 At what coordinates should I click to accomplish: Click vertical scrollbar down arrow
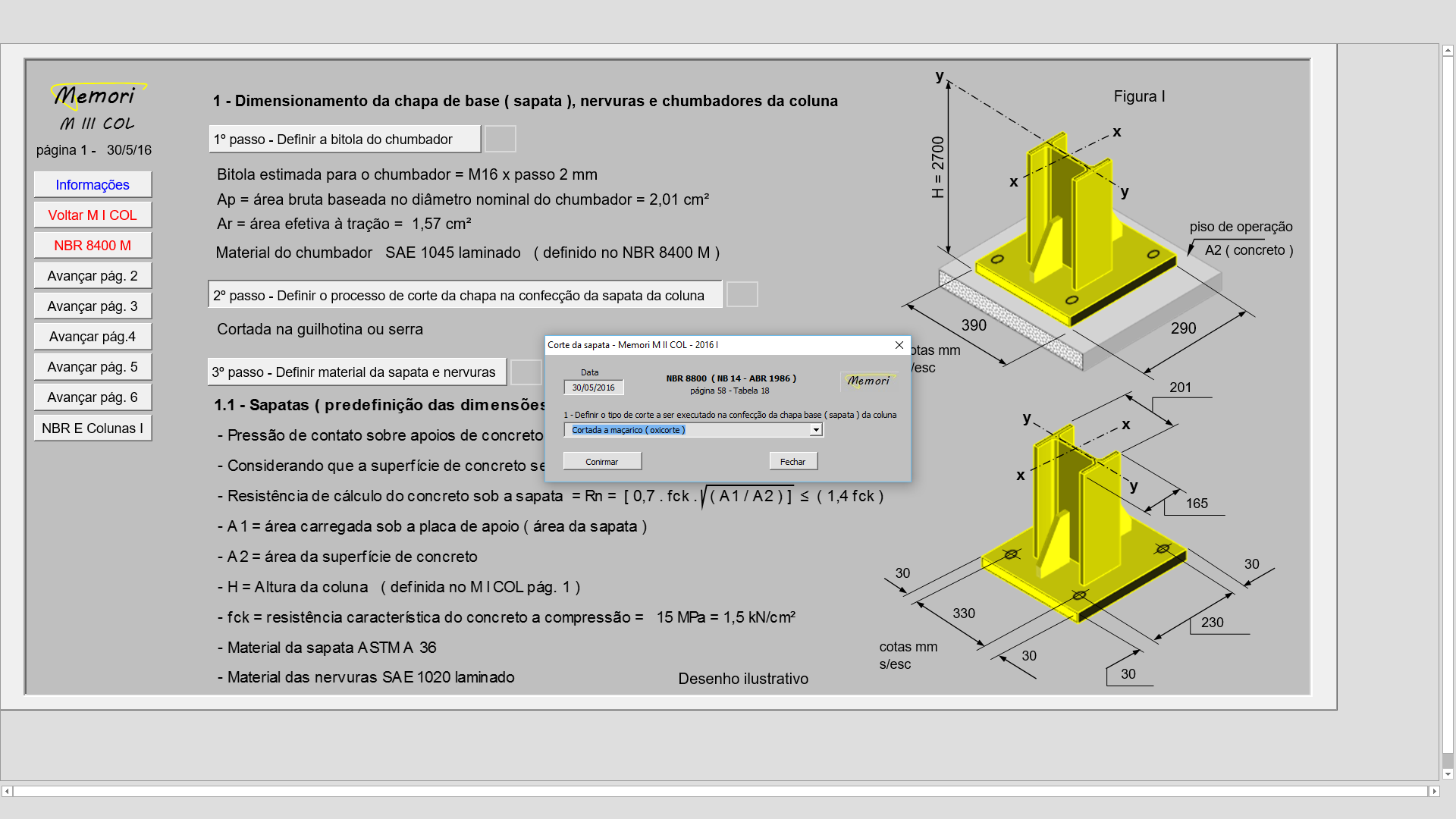coord(1448,774)
